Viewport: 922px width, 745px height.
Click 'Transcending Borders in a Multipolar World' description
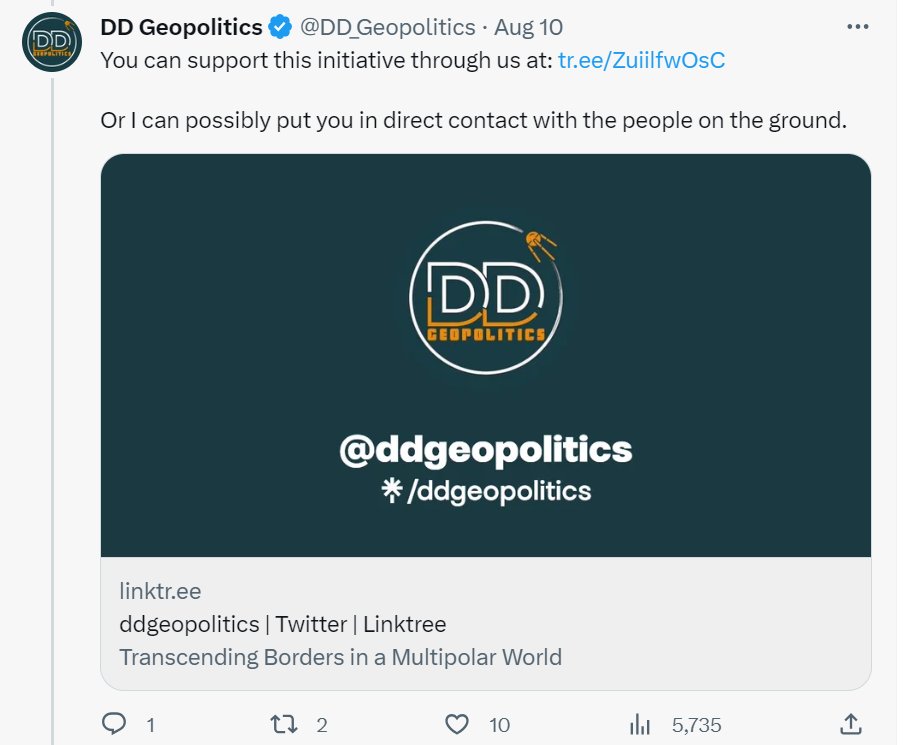(340, 657)
